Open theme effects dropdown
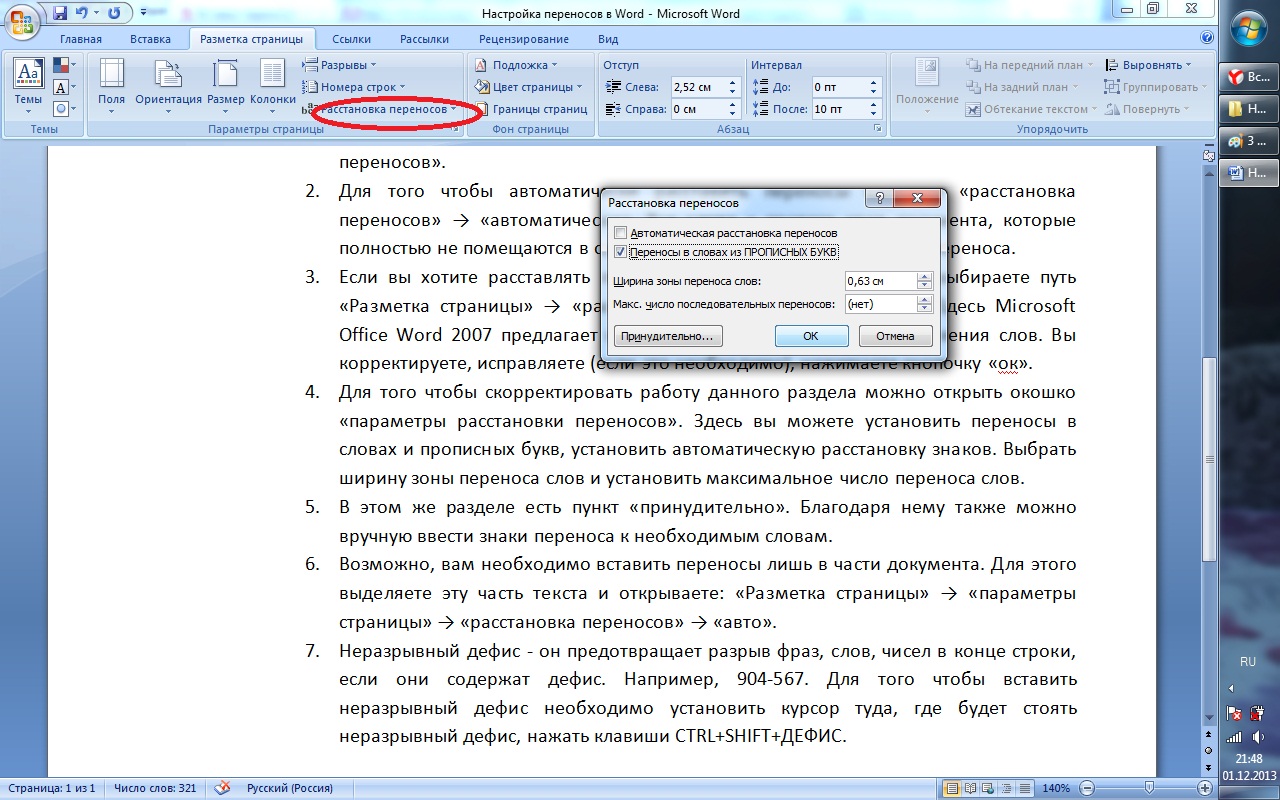Screen dimensions: 1280x800 (x=64, y=108)
